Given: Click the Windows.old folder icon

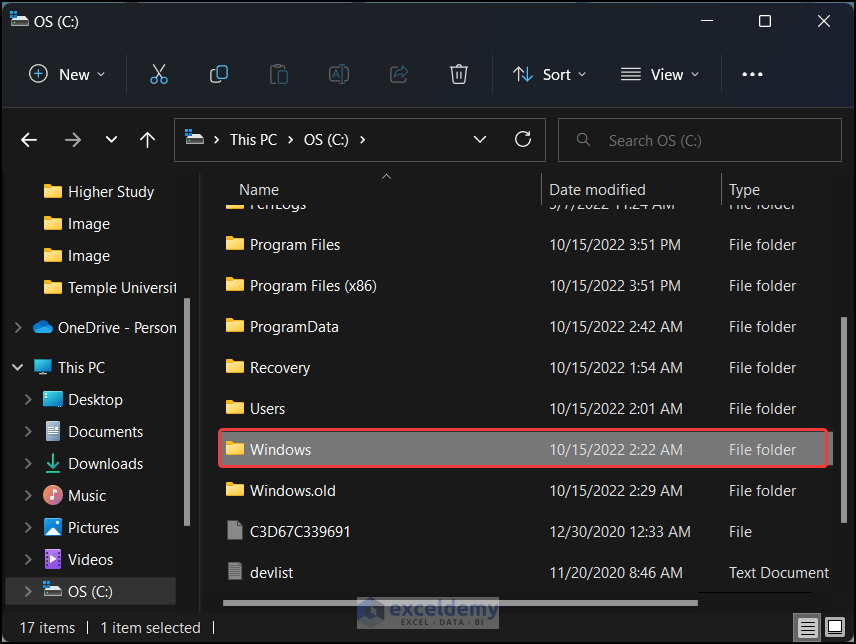Looking at the screenshot, I should click(235, 490).
